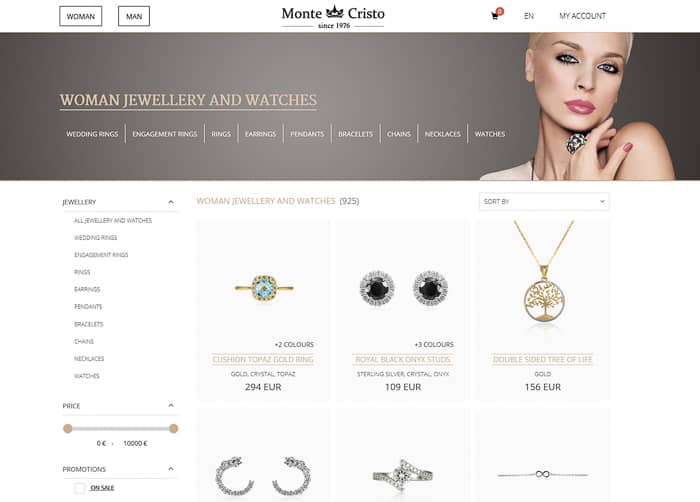Switch to the Man section
Image resolution: width=700 pixels, height=502 pixels.
click(x=134, y=17)
